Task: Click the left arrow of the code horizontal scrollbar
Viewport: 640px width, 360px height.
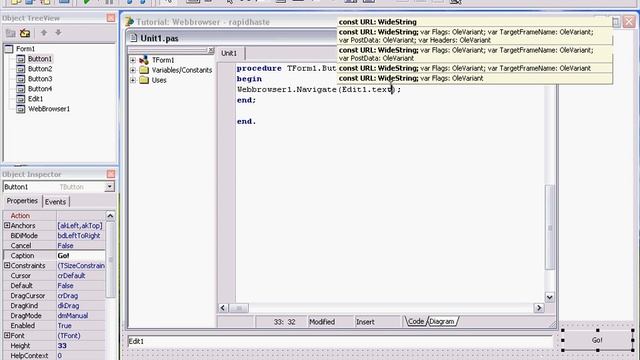Action: pos(223,308)
